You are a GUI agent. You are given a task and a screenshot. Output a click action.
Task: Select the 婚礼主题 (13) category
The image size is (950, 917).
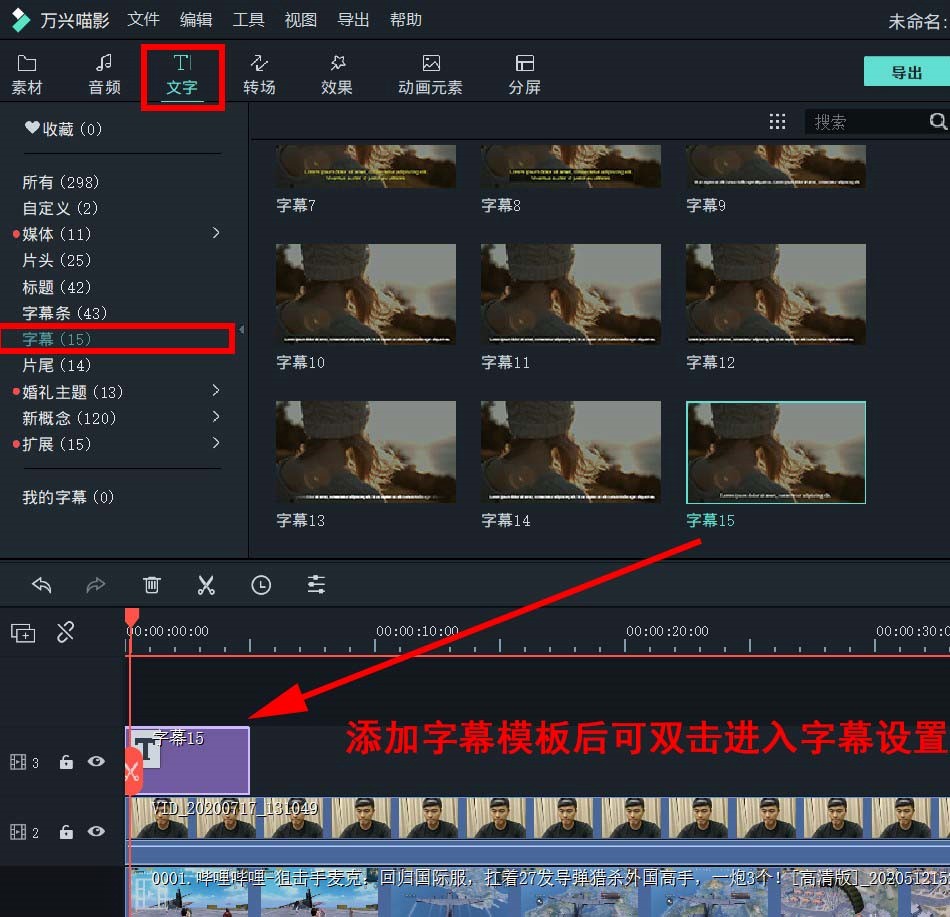73,392
